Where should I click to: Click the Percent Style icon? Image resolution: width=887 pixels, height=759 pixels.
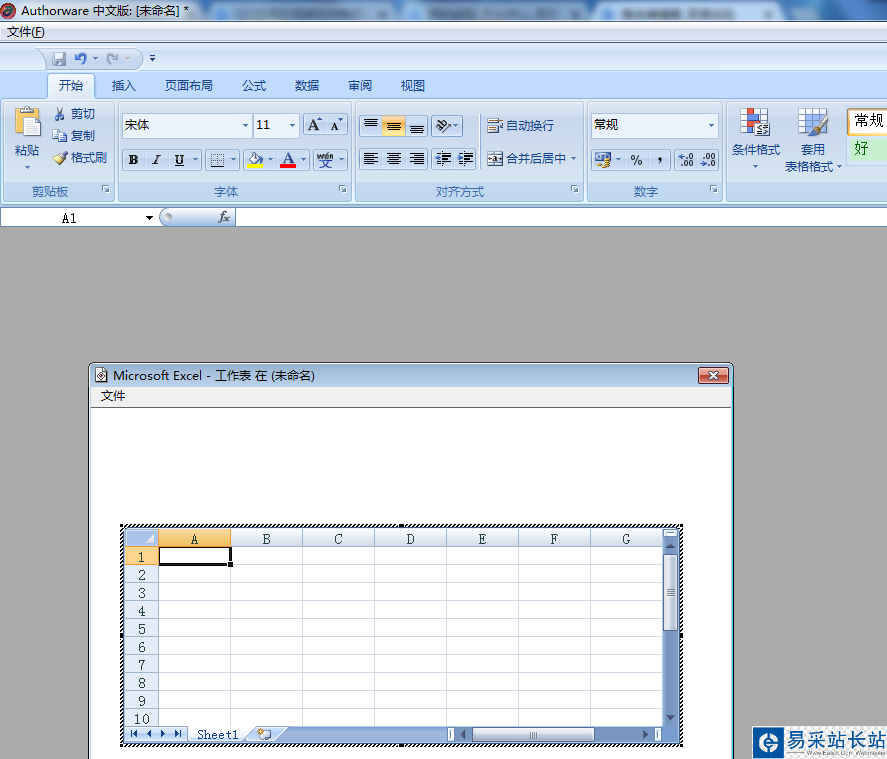tap(636, 160)
